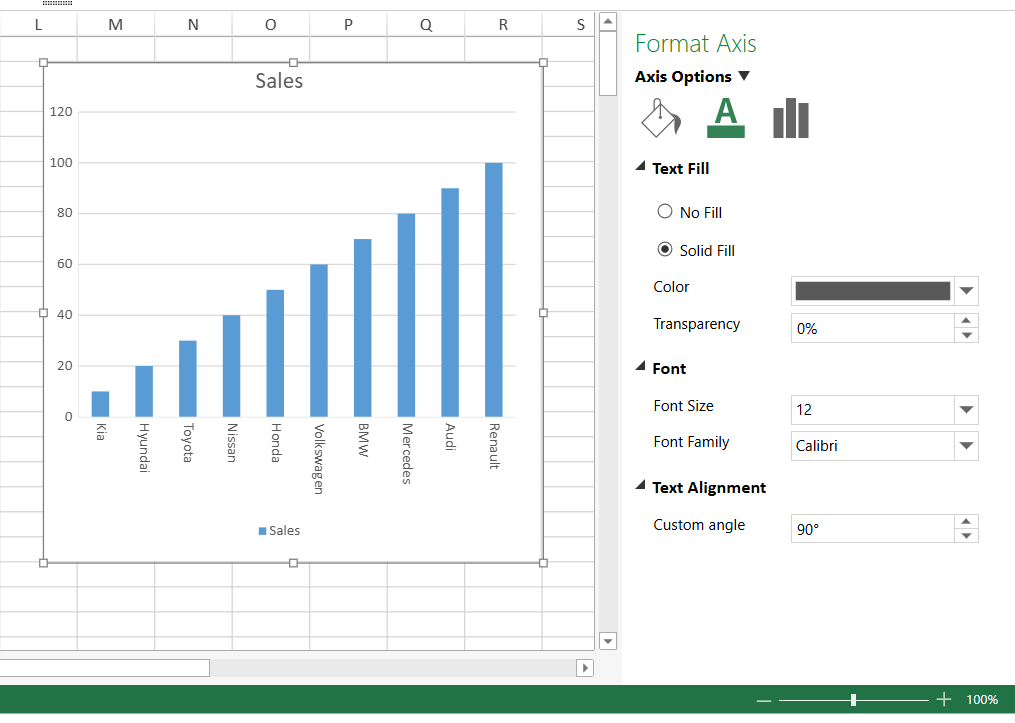Click the Font Size value field
1015x723 pixels.
873,410
